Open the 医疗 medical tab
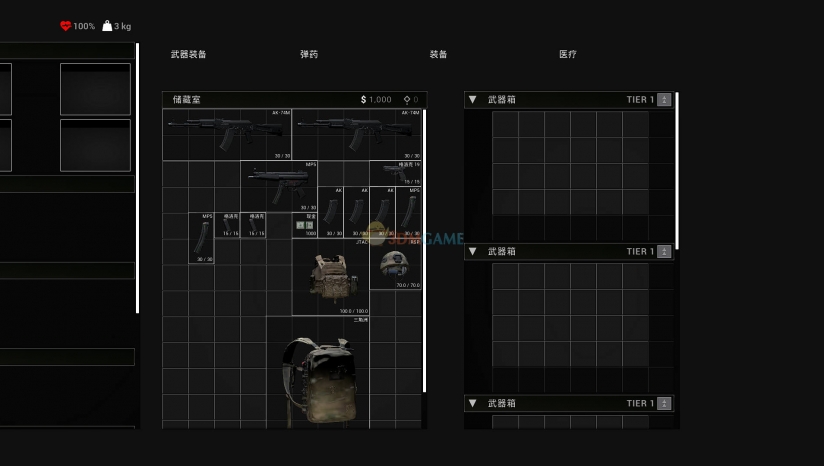The width and height of the screenshot is (824, 466). pos(568,54)
